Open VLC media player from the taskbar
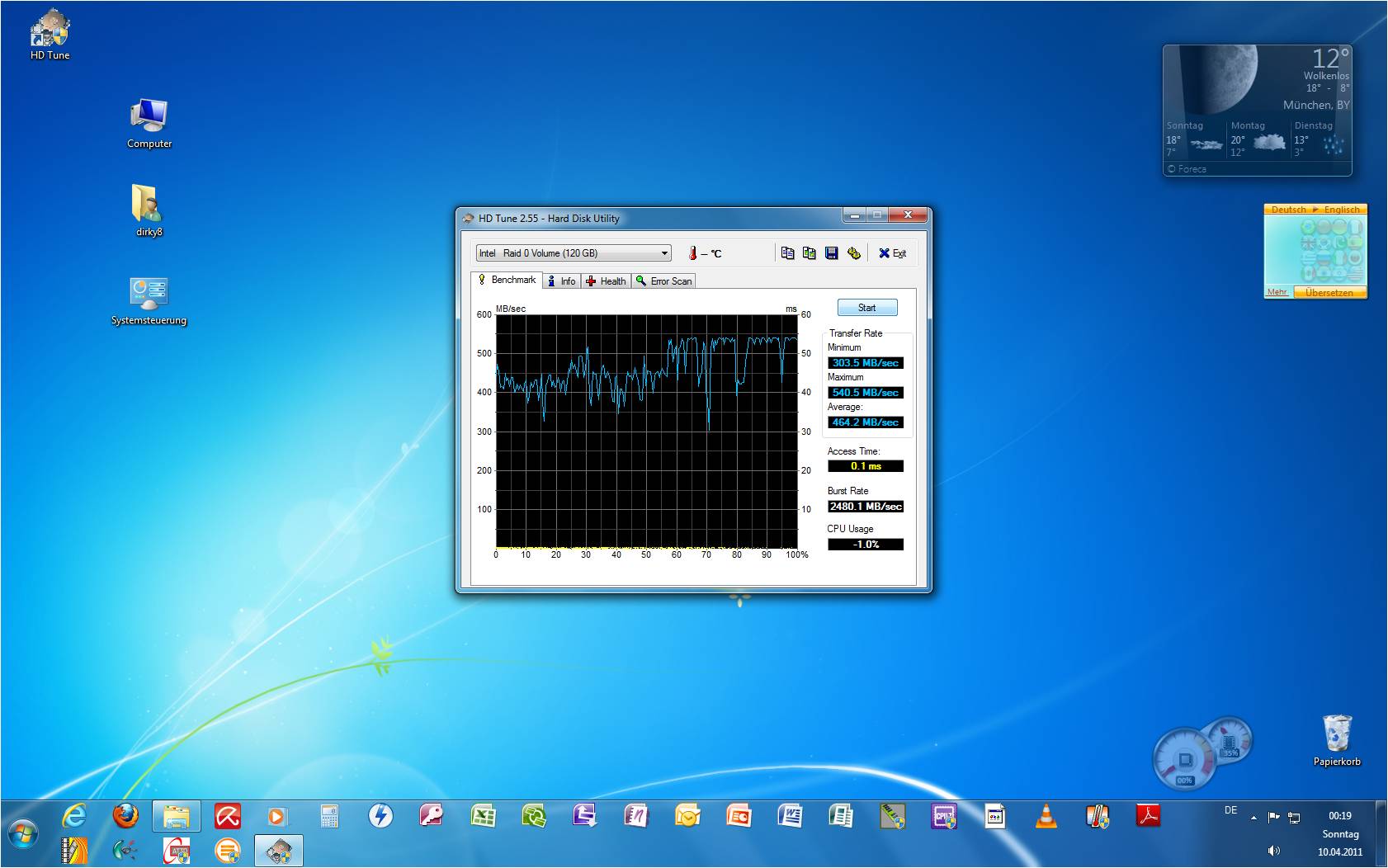 click(1046, 817)
